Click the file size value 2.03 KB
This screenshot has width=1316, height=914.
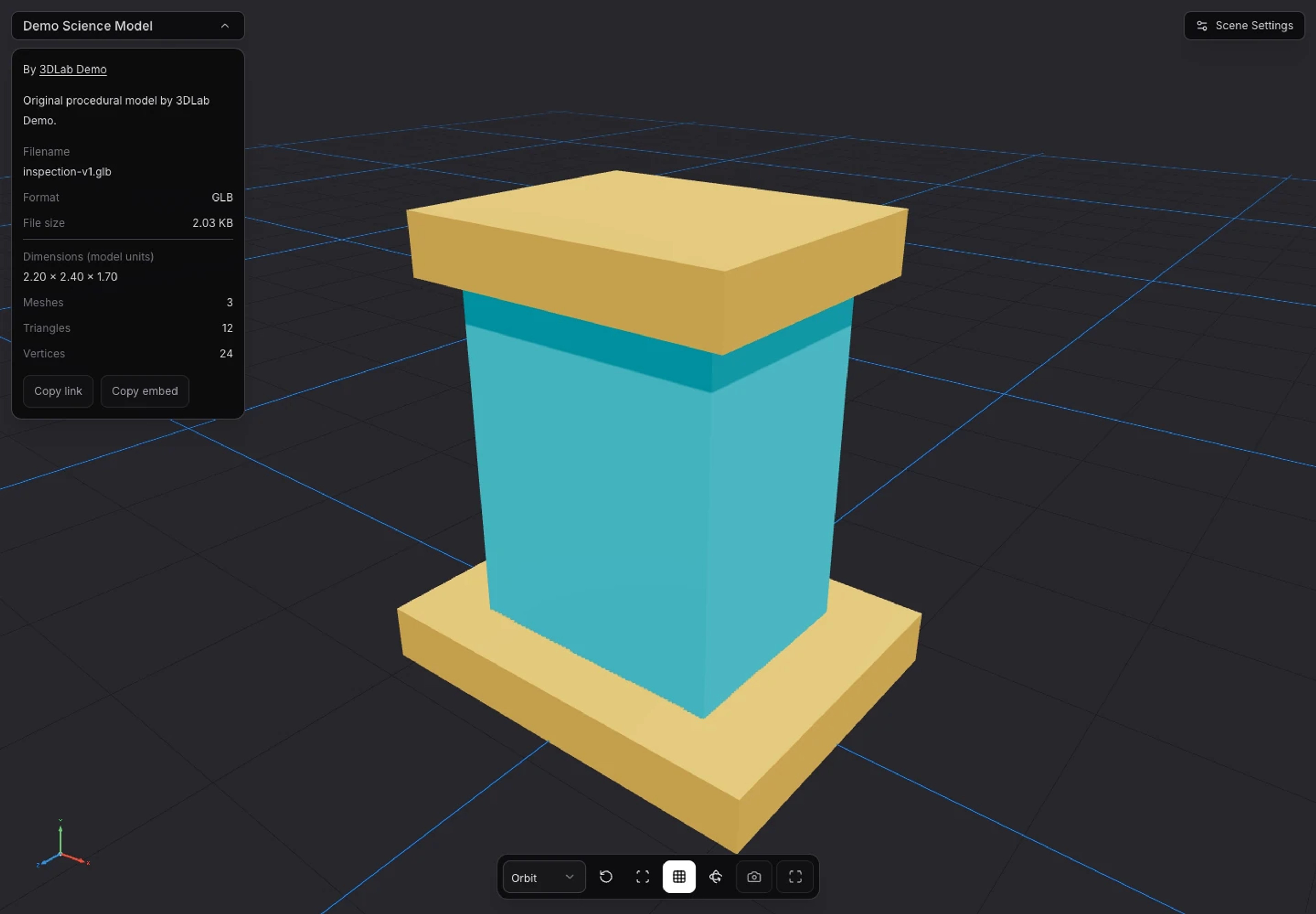(x=212, y=223)
